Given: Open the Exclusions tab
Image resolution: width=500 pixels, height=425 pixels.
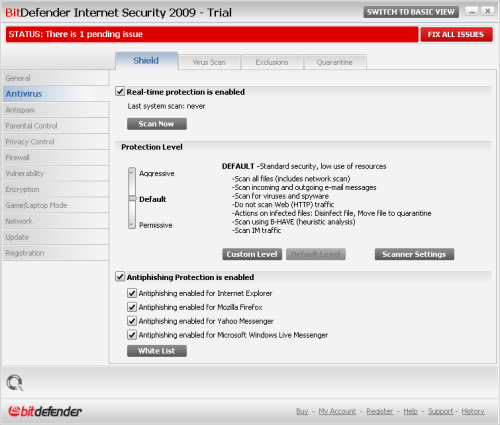Looking at the screenshot, I should pos(272,62).
